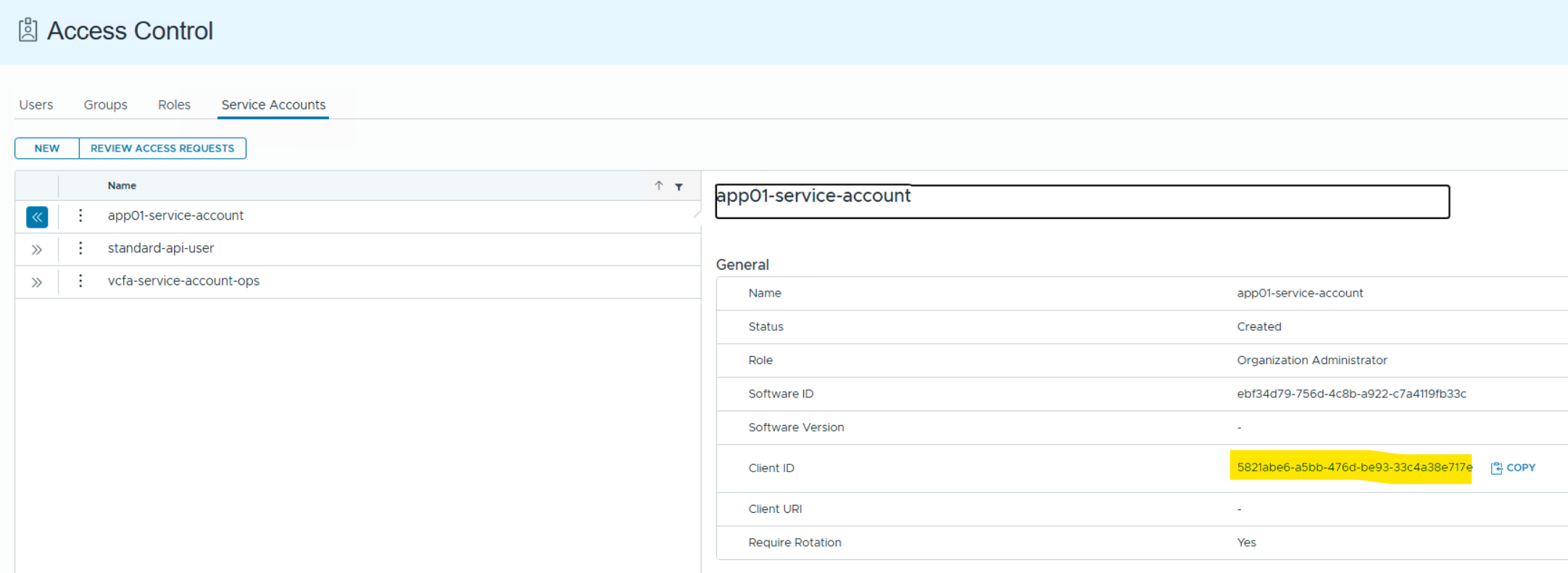Click the Access Control badge icon
This screenshot has height=573, width=1568.
coord(28,30)
